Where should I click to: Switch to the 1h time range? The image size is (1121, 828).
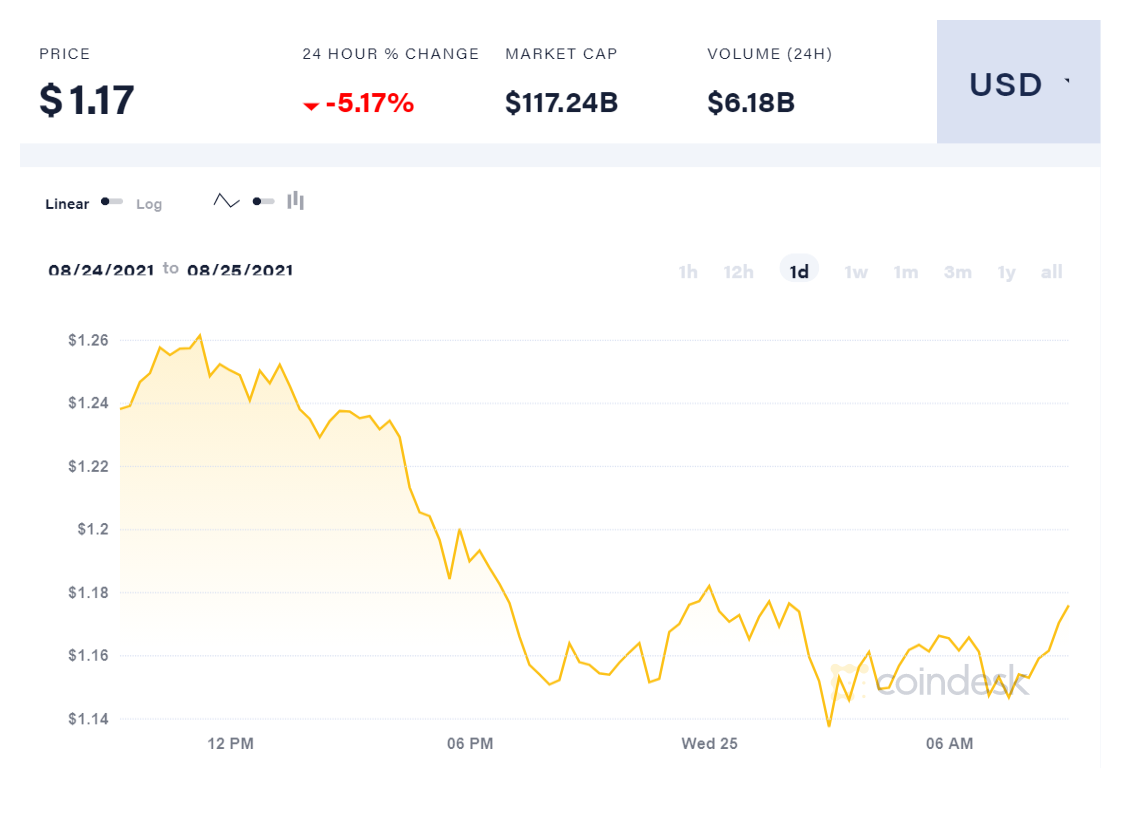tap(688, 272)
